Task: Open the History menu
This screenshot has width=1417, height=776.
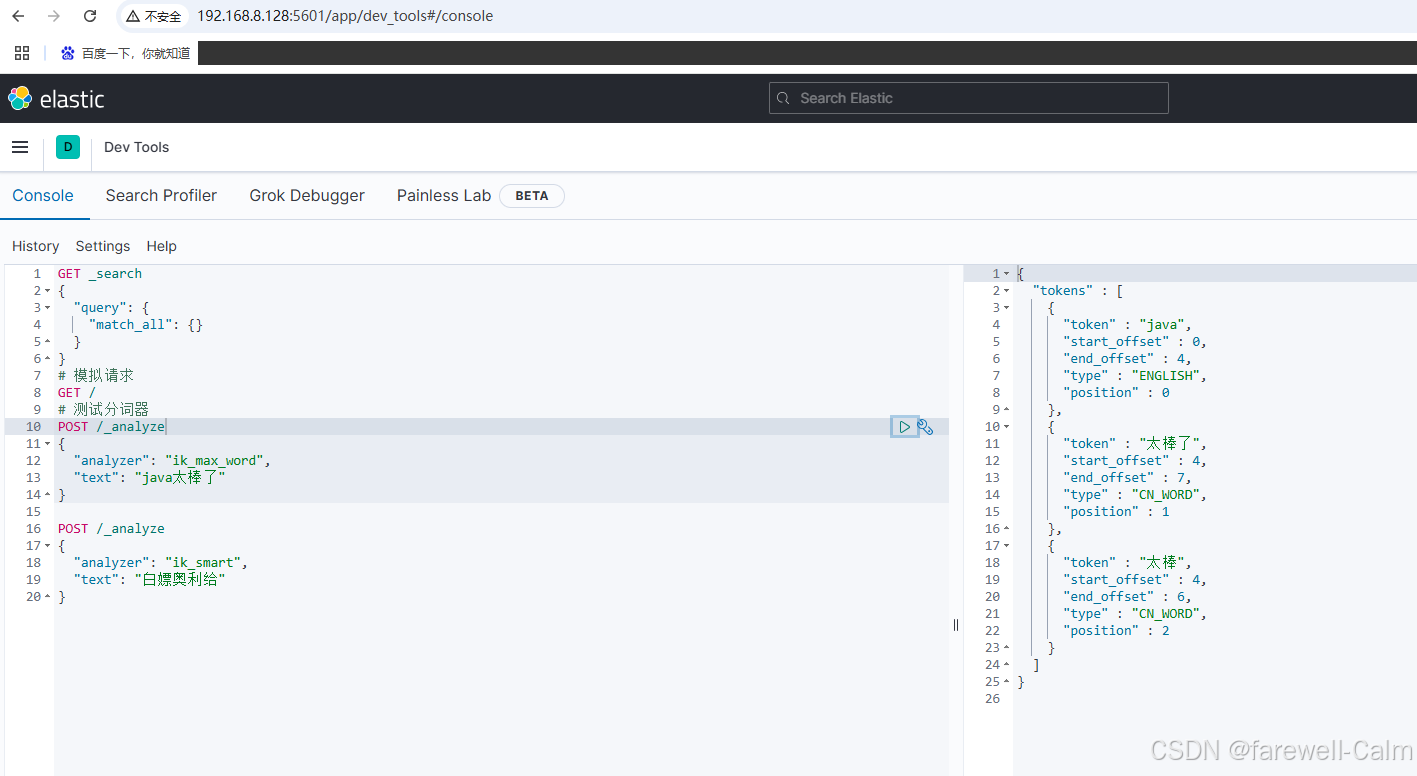Action: coord(36,246)
